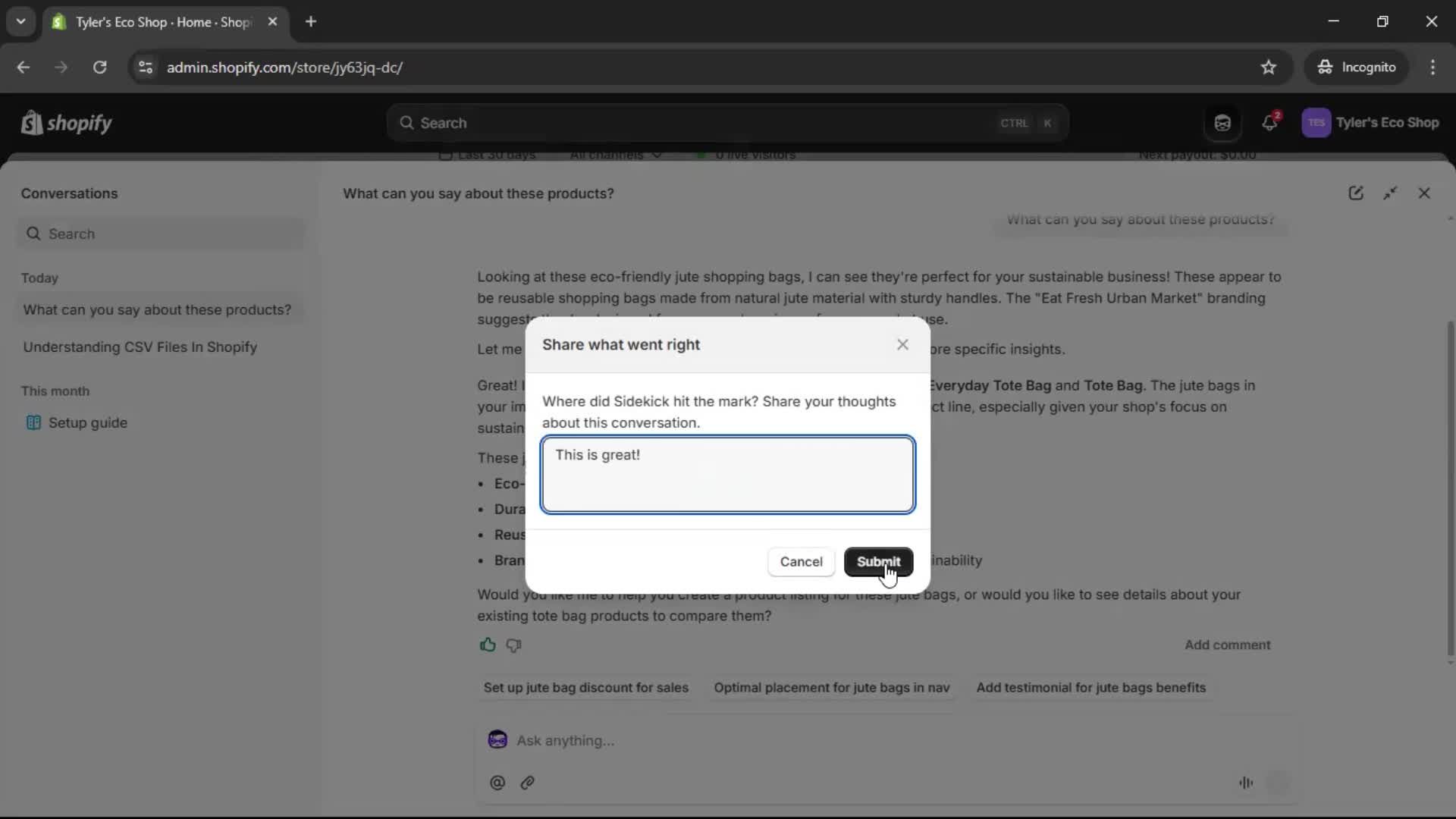
Task: Expand the All channels dropdown
Action: tap(614, 155)
